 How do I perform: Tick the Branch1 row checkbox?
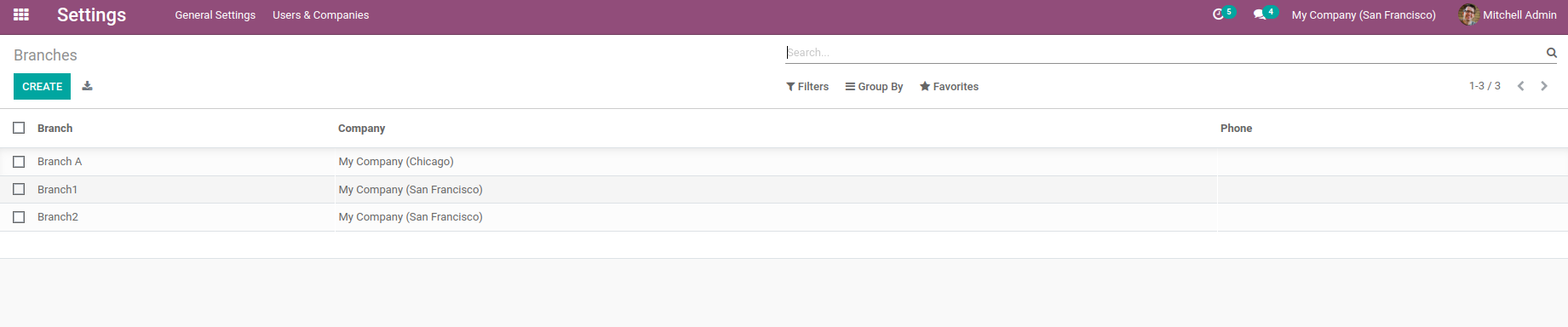point(19,189)
